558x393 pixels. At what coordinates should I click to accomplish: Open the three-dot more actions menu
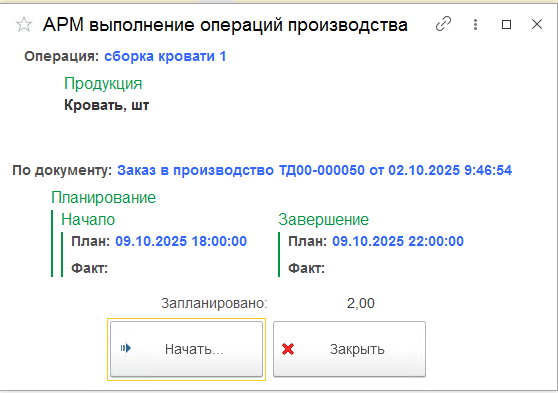(x=475, y=24)
